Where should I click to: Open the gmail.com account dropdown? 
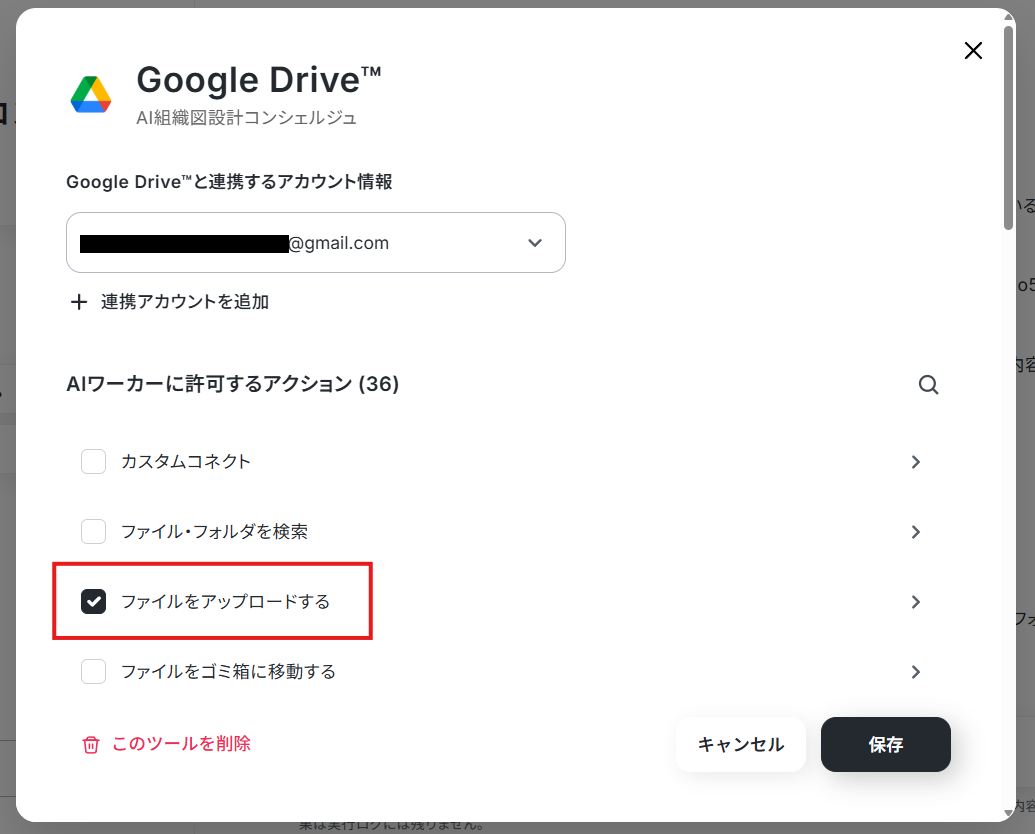[x=316, y=242]
